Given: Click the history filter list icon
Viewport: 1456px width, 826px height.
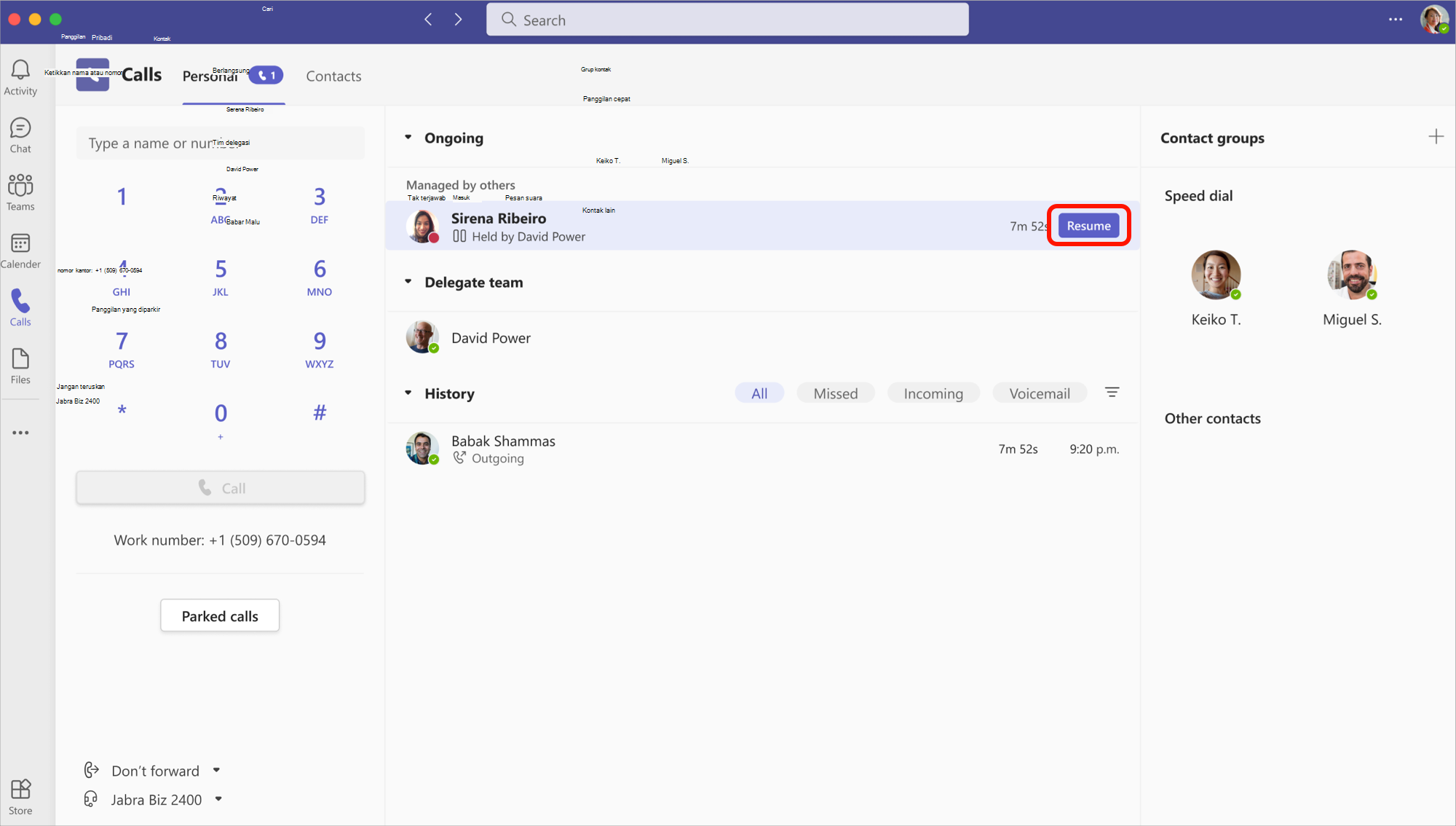Looking at the screenshot, I should pyautogui.click(x=1111, y=392).
